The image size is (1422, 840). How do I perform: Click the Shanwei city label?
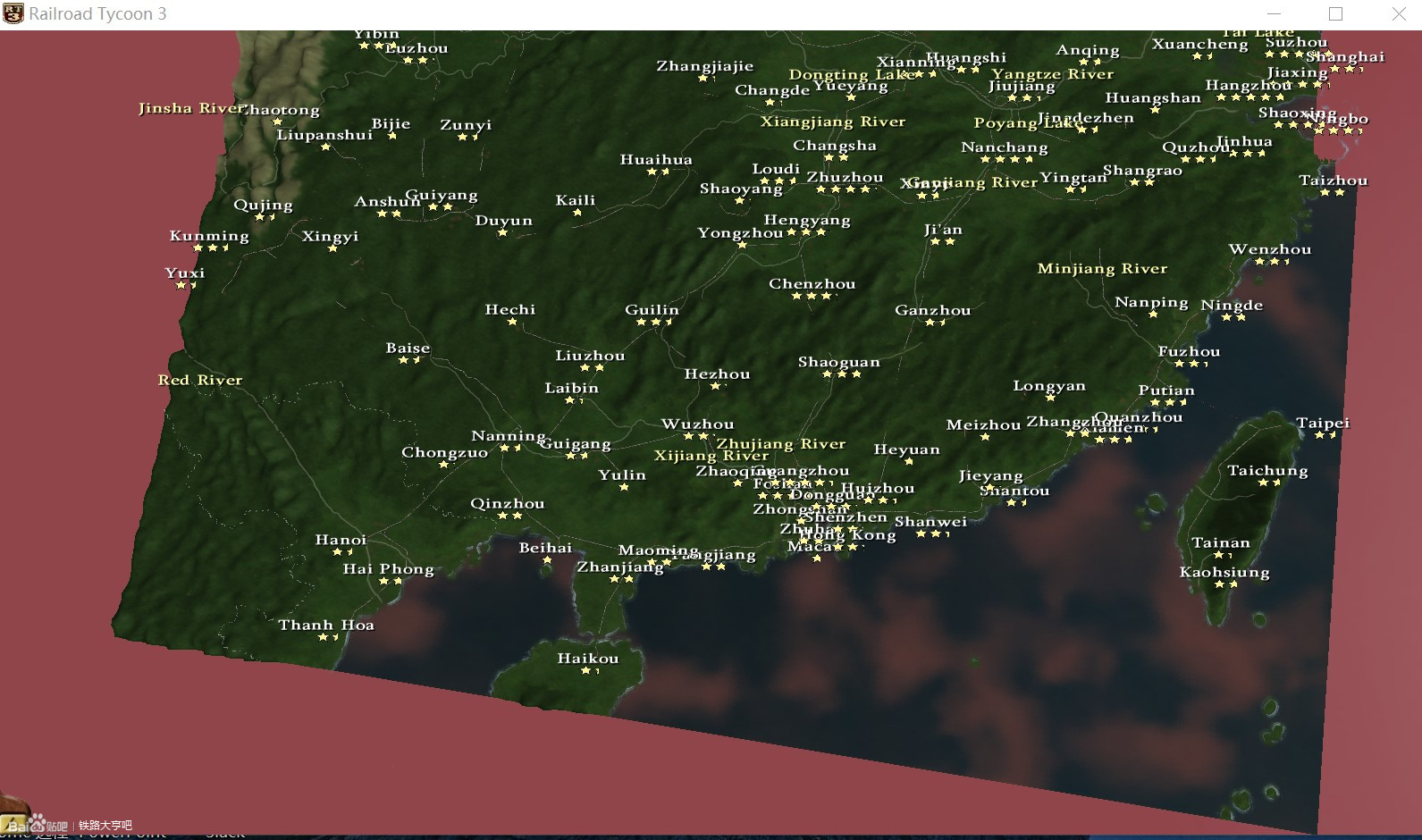coord(930,522)
